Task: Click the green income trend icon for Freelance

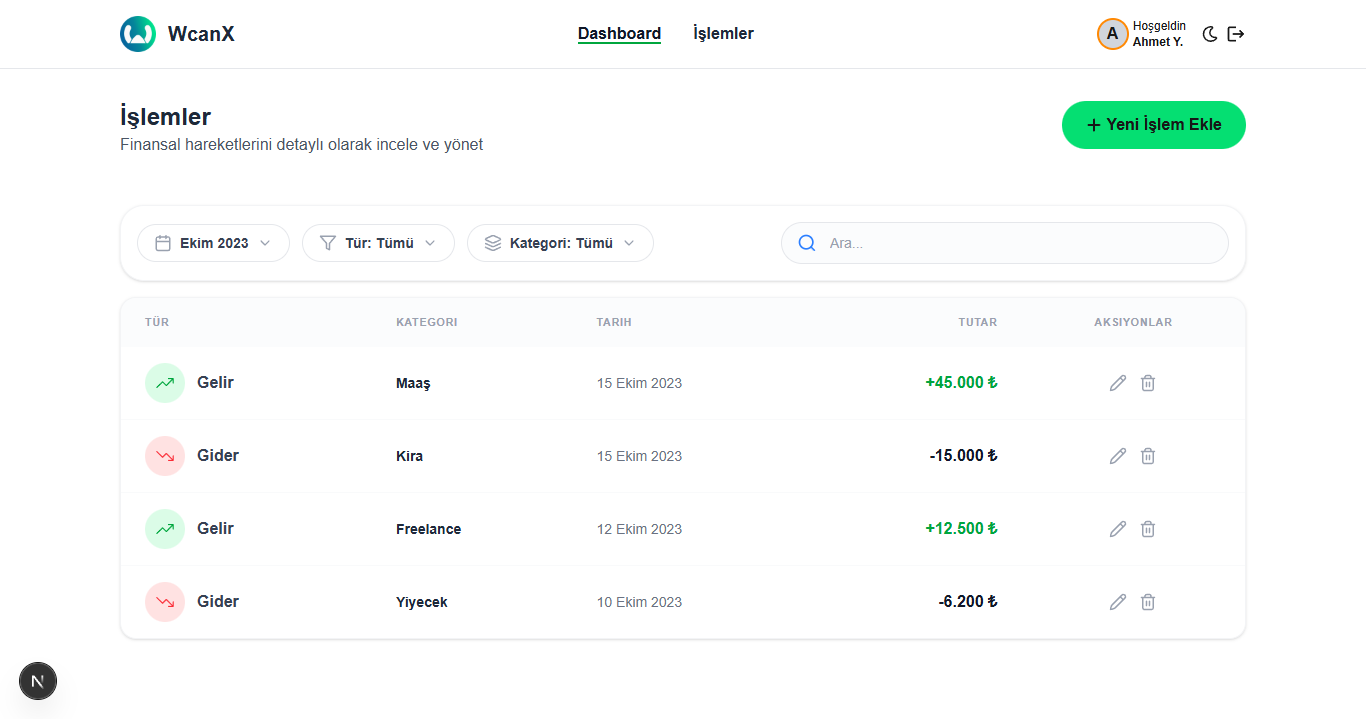Action: pos(164,528)
